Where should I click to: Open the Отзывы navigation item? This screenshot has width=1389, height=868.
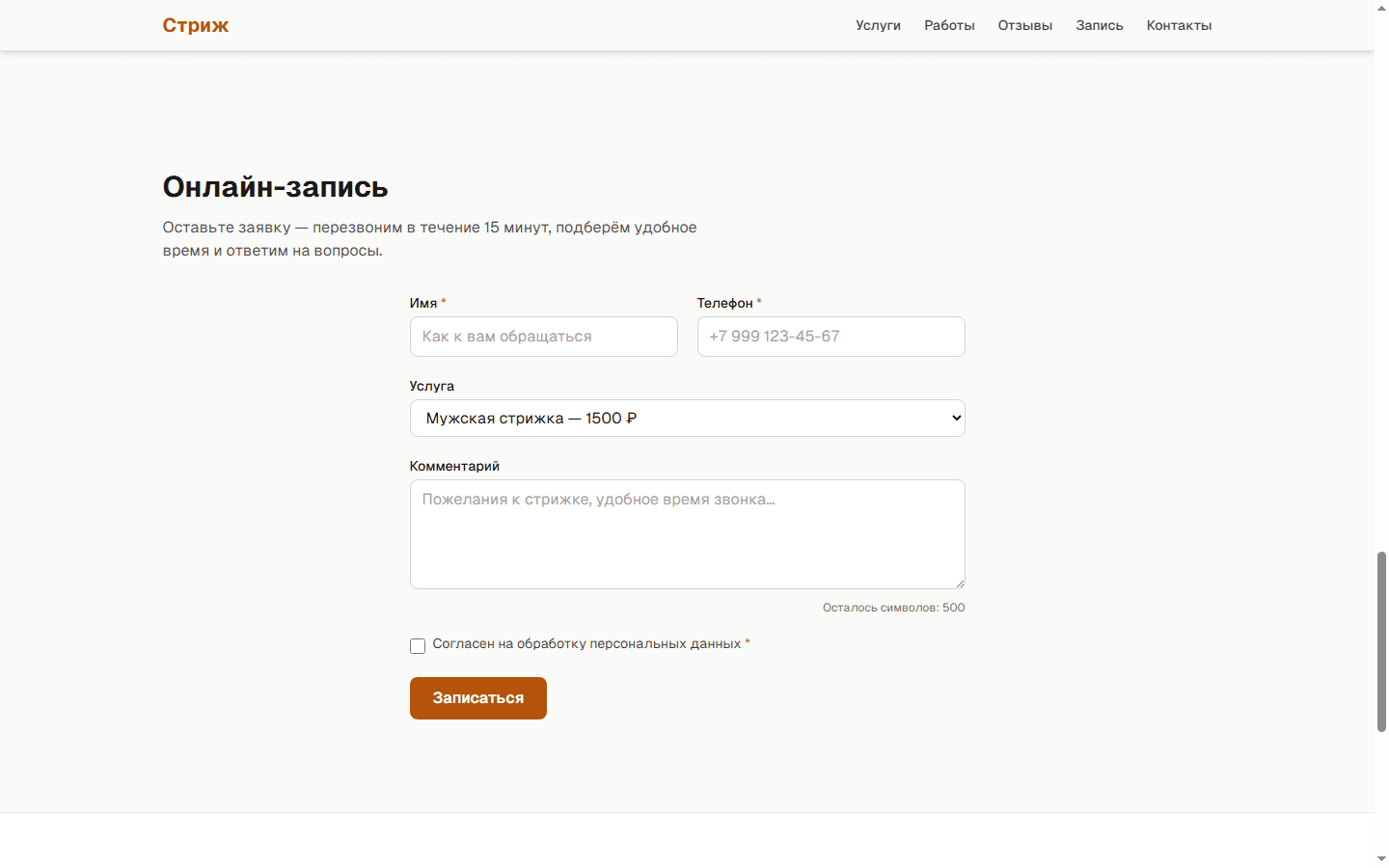pos(1025,25)
